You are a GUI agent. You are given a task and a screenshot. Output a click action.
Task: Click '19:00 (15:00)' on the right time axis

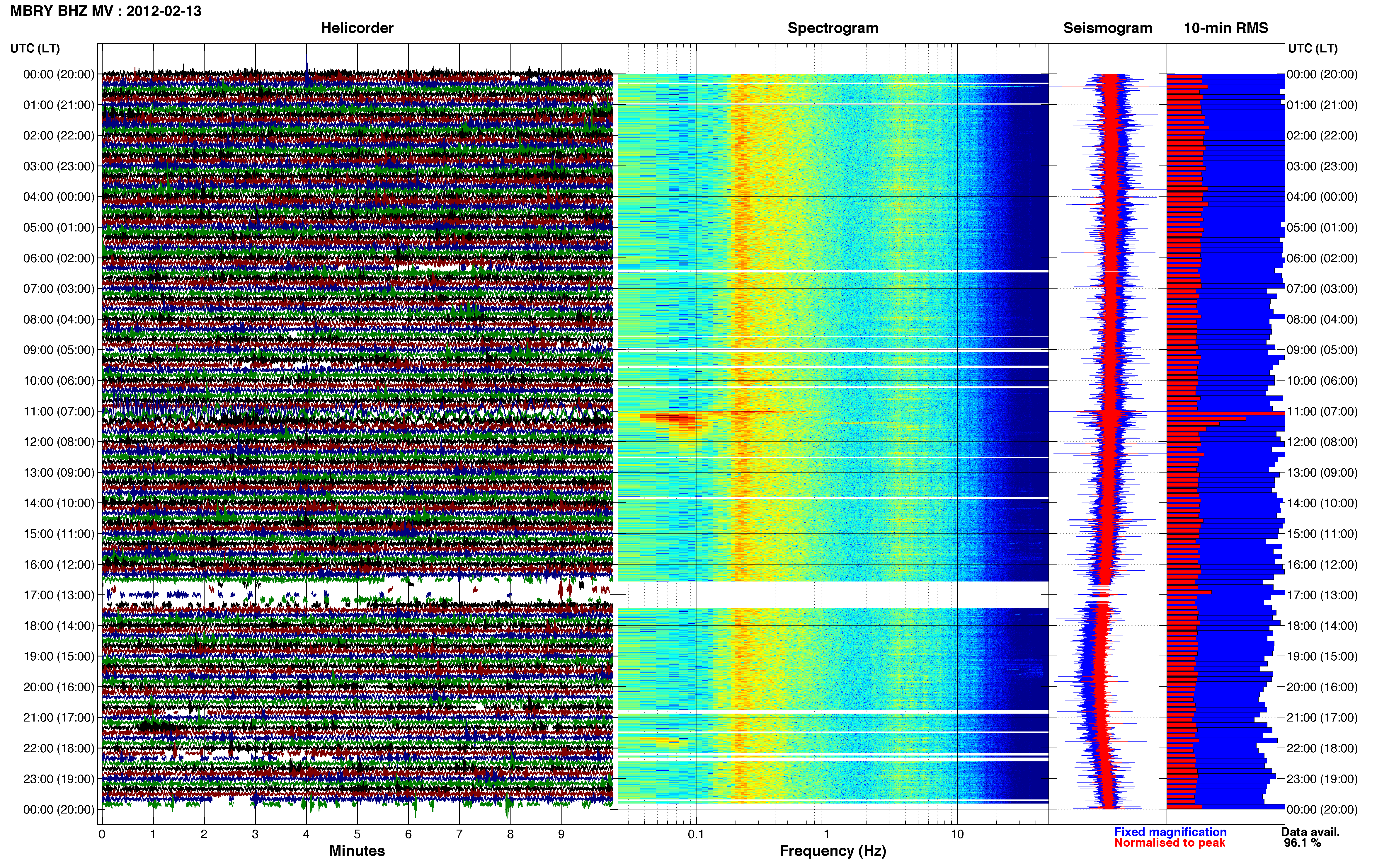[1322, 657]
